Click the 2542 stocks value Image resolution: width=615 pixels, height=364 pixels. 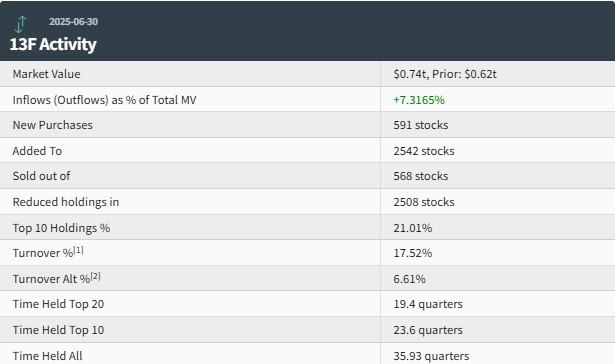424,151
